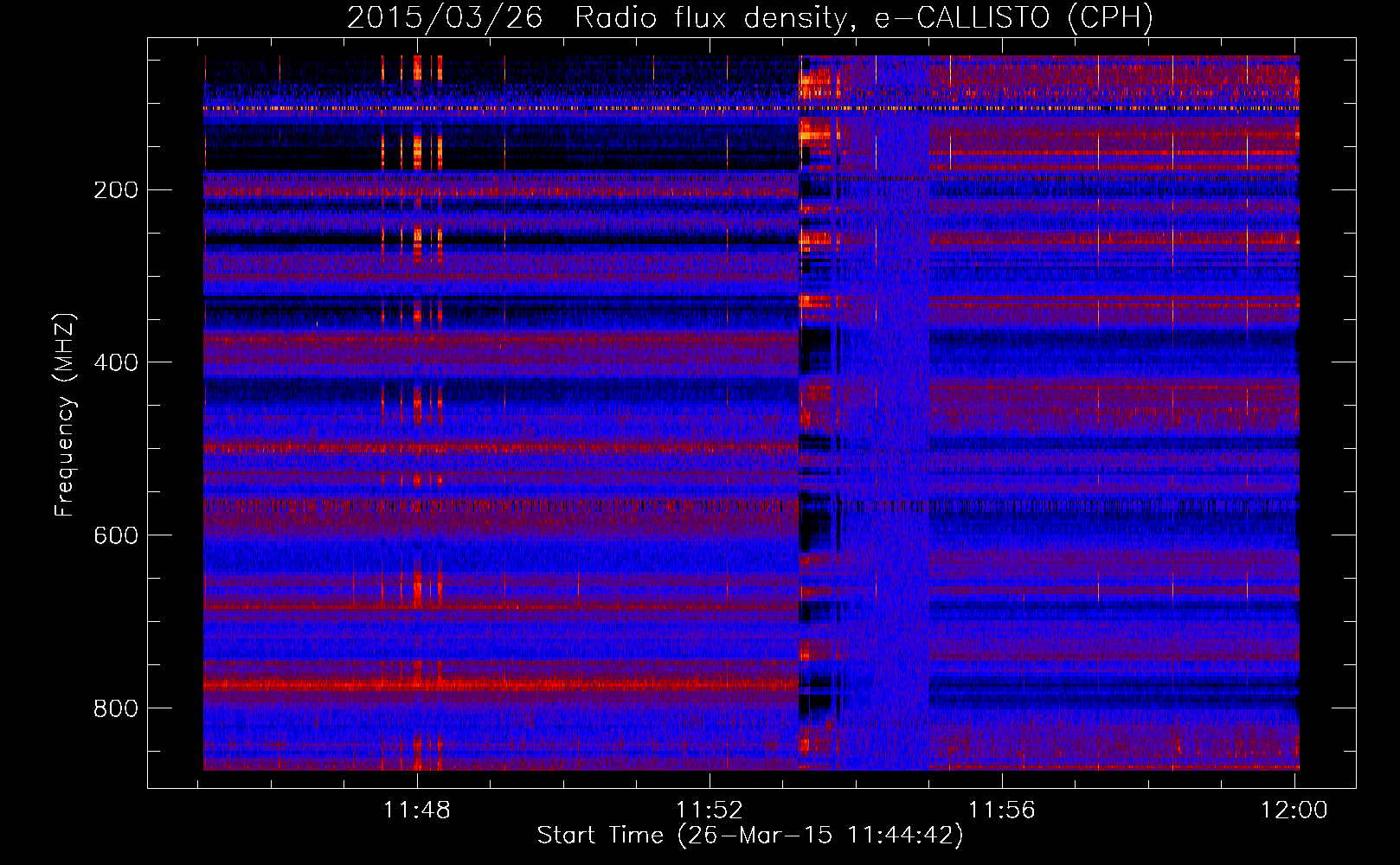Select the 'Frequency (MHZ)' axis label
1400x865 pixels.
point(65,415)
